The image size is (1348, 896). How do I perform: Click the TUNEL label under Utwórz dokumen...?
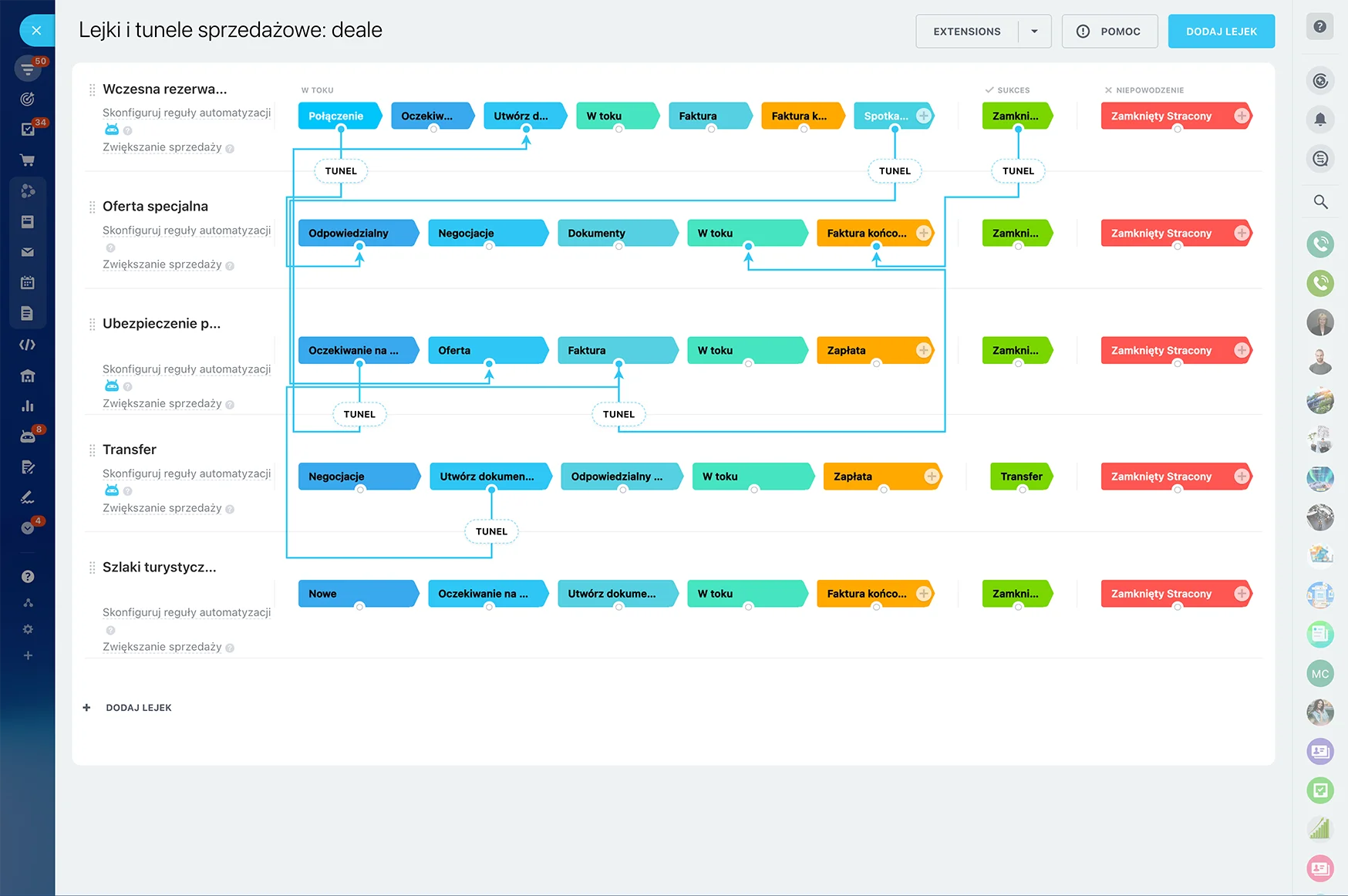coord(491,531)
